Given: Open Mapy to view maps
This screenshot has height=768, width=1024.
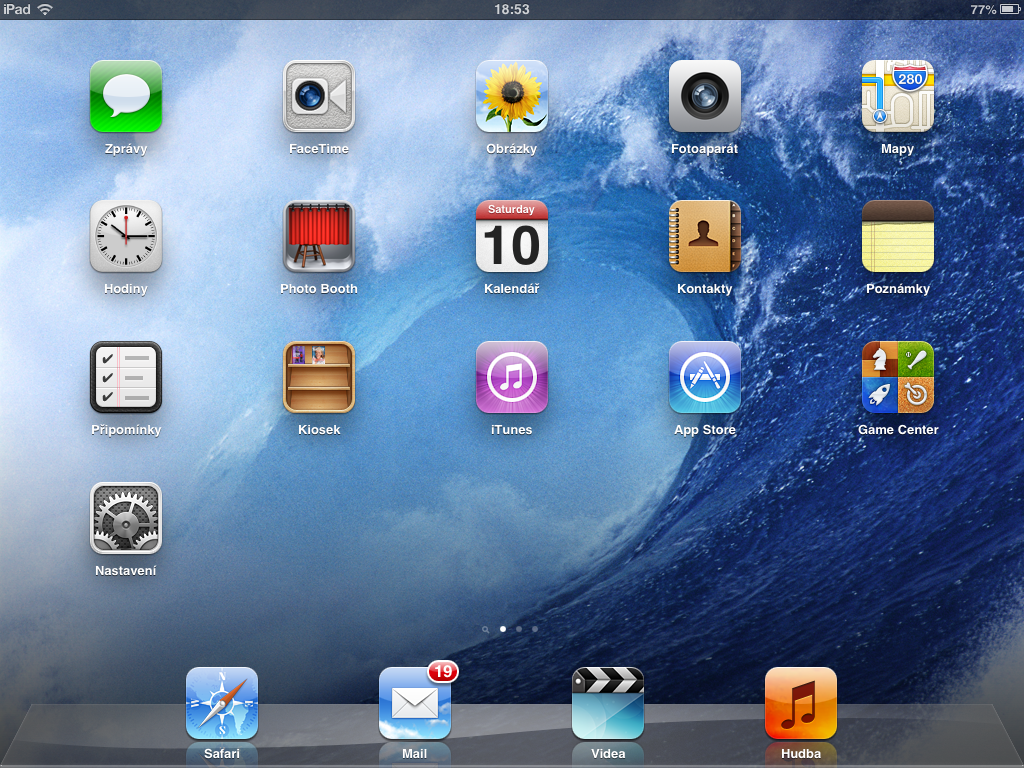Looking at the screenshot, I should tap(897, 97).
